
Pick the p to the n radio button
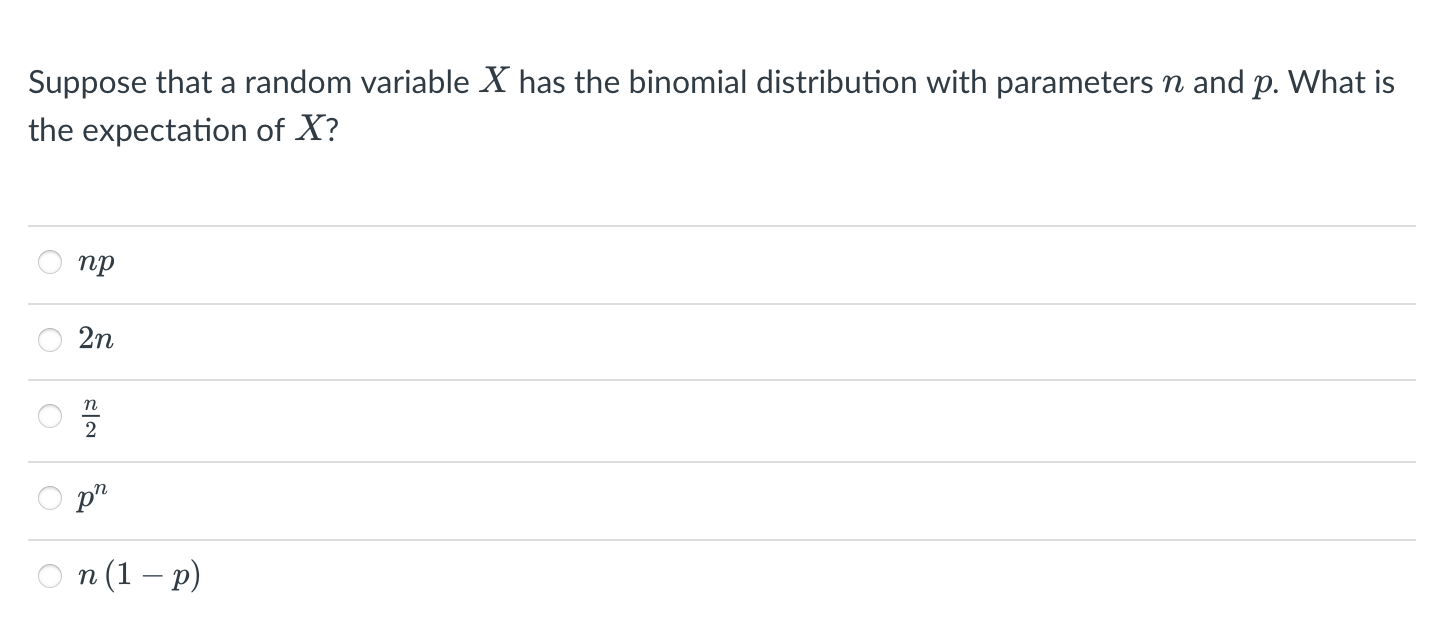pos(50,499)
